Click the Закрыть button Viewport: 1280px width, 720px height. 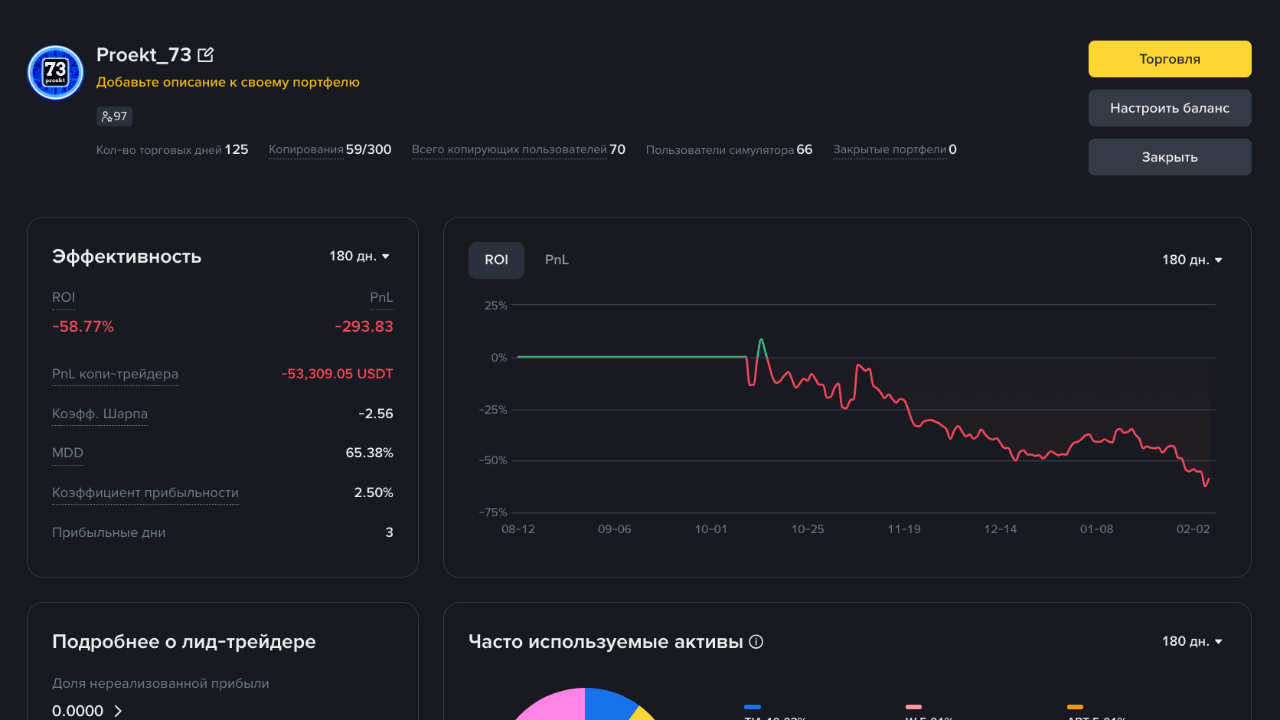click(1170, 157)
